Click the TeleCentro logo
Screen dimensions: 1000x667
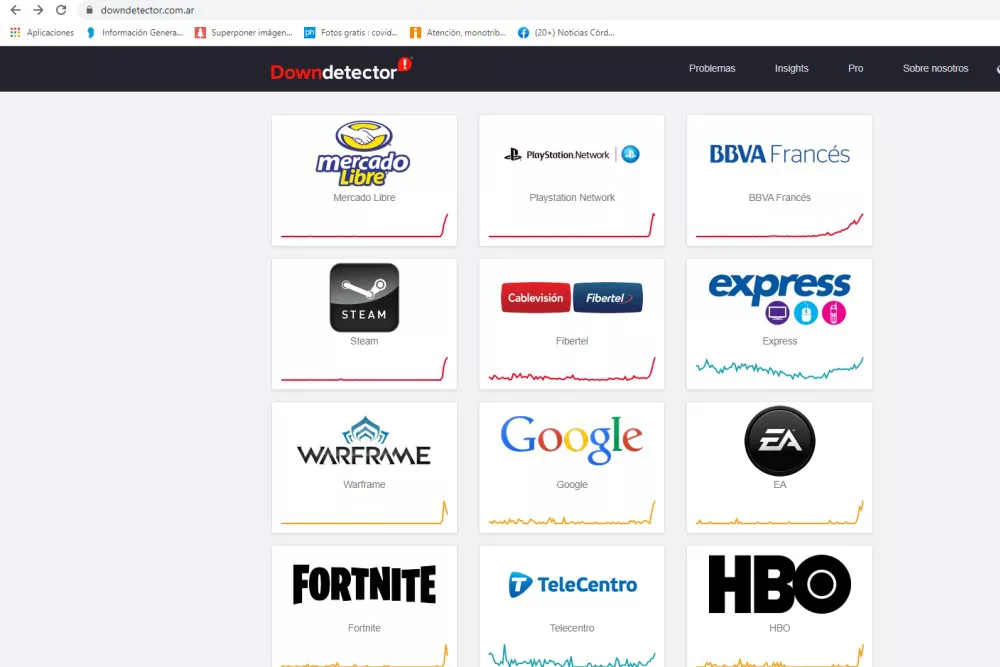pos(572,584)
